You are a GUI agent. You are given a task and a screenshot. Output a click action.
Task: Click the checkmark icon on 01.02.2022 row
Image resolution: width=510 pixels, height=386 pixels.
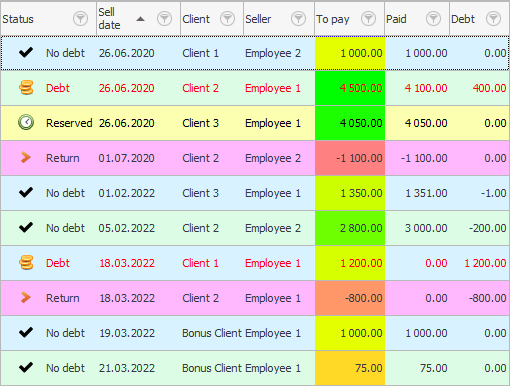26,192
